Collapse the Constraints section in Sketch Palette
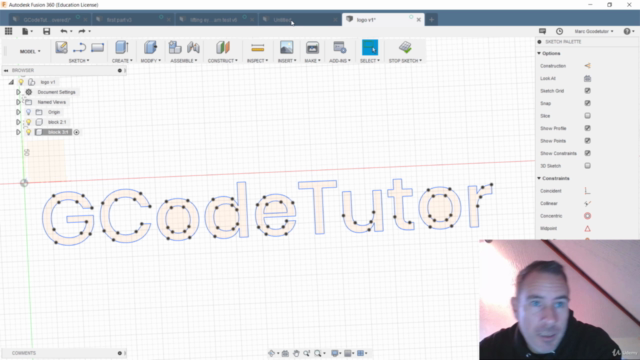 (x=539, y=178)
